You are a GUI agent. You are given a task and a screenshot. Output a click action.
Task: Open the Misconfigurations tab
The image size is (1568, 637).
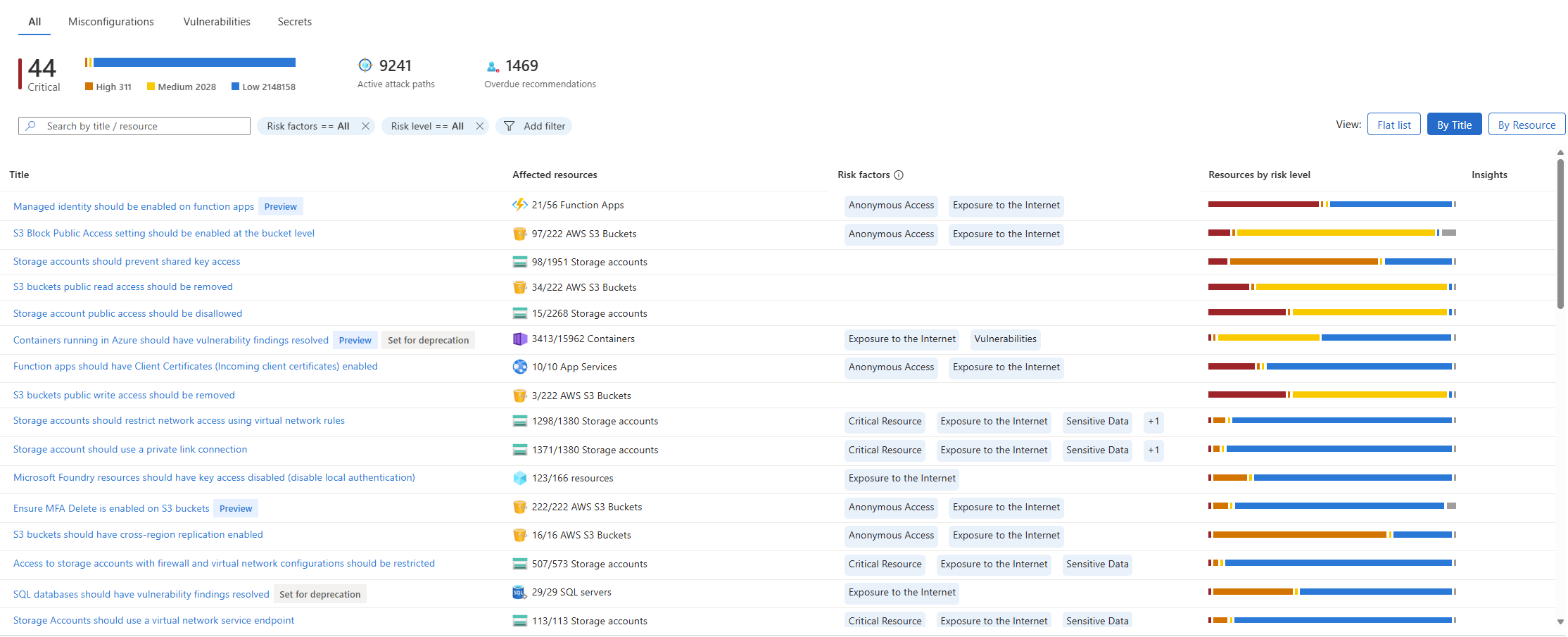(x=111, y=22)
